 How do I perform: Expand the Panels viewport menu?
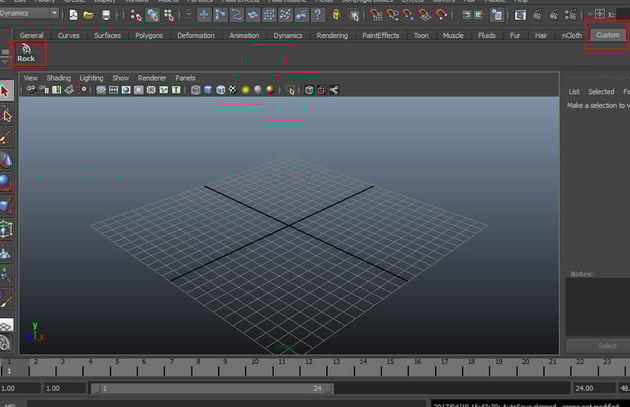pos(185,77)
